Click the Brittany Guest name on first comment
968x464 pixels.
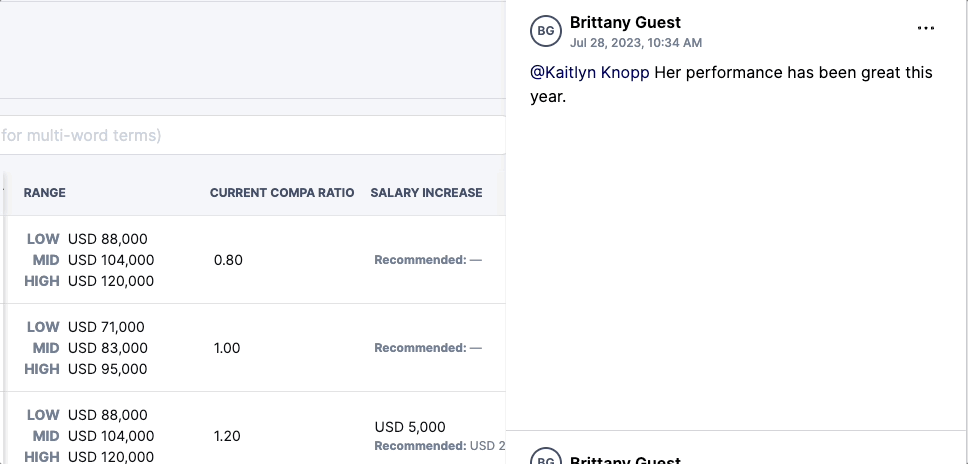[625, 22]
